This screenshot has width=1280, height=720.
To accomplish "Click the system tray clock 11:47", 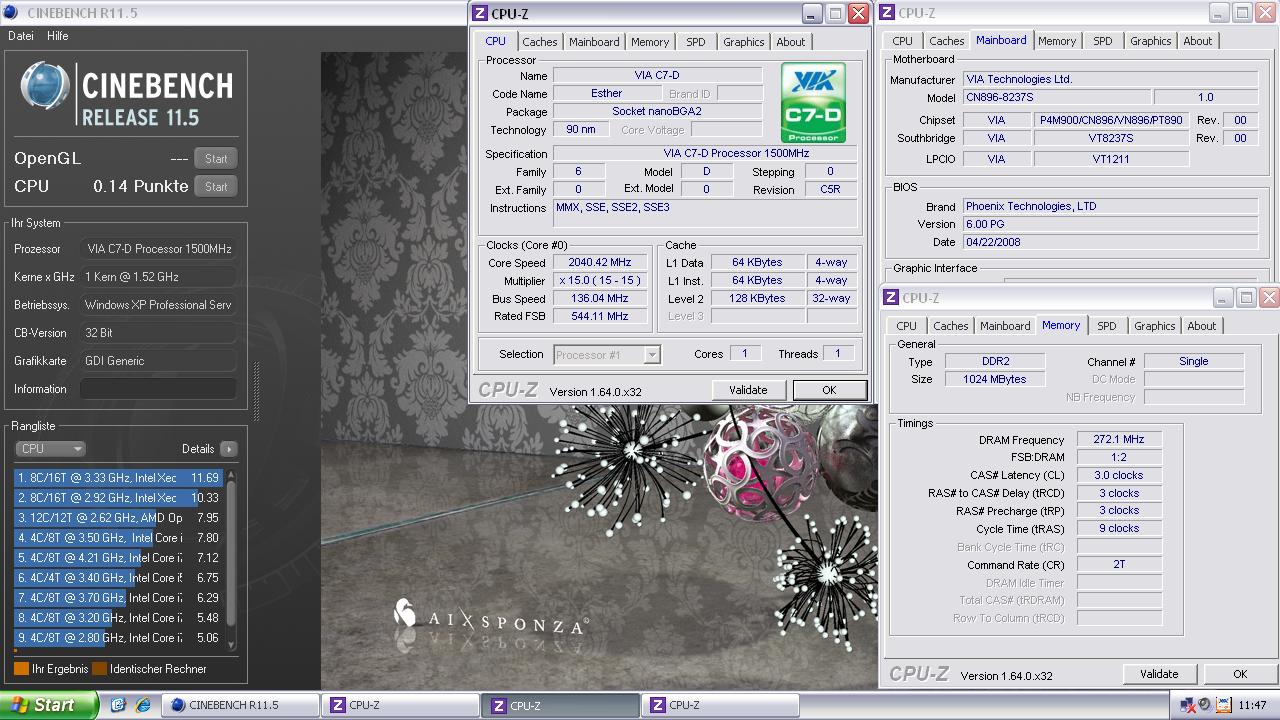I will [x=1252, y=705].
